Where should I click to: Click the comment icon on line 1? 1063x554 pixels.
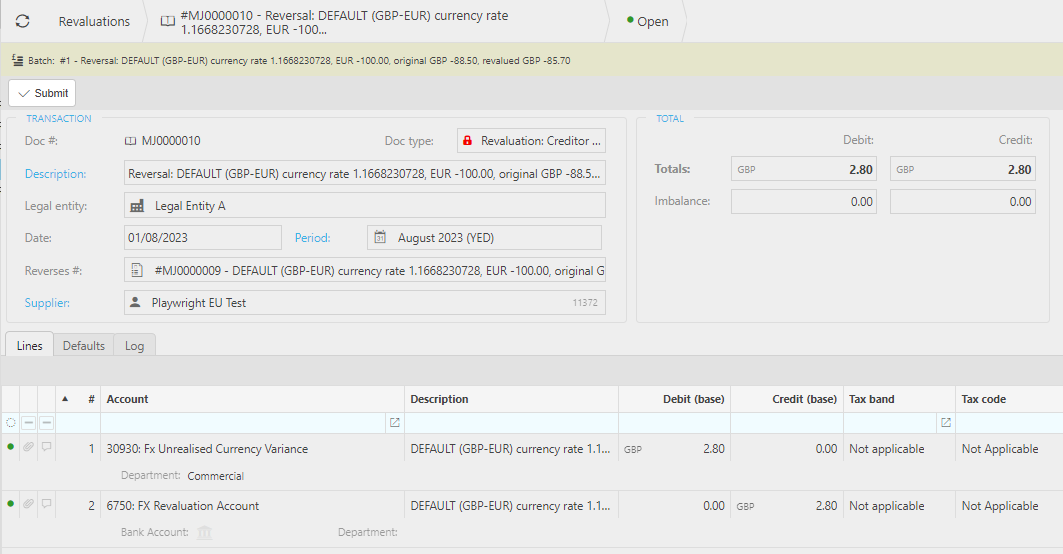pyautogui.click(x=46, y=447)
